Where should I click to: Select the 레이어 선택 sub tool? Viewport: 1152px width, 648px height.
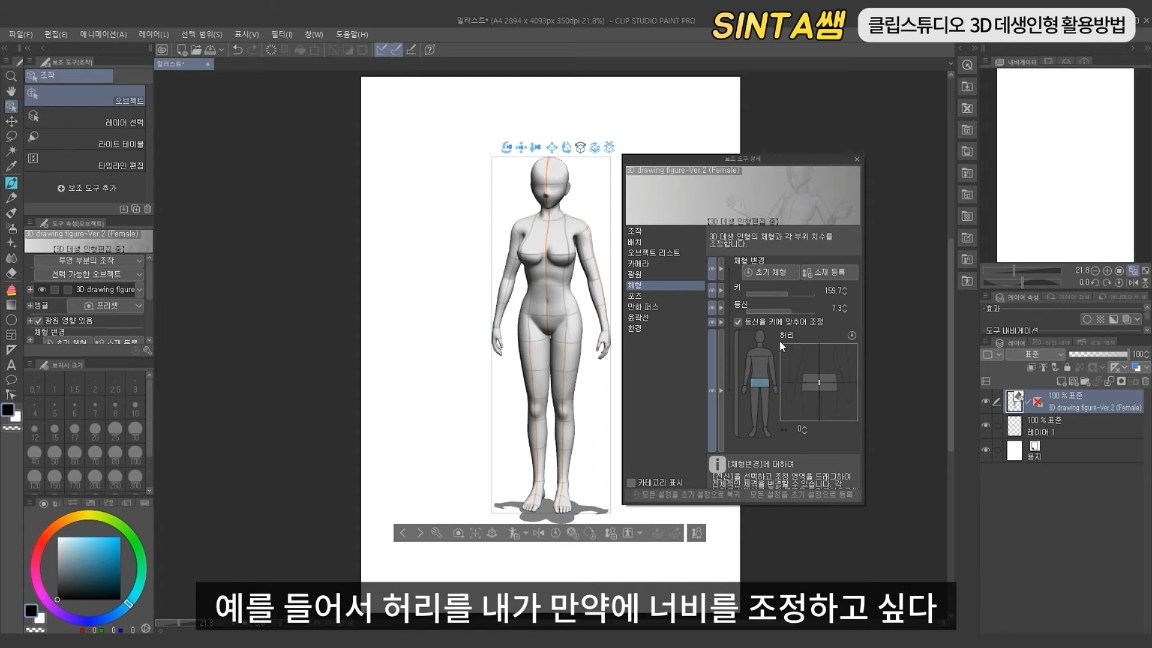[x=85, y=118]
